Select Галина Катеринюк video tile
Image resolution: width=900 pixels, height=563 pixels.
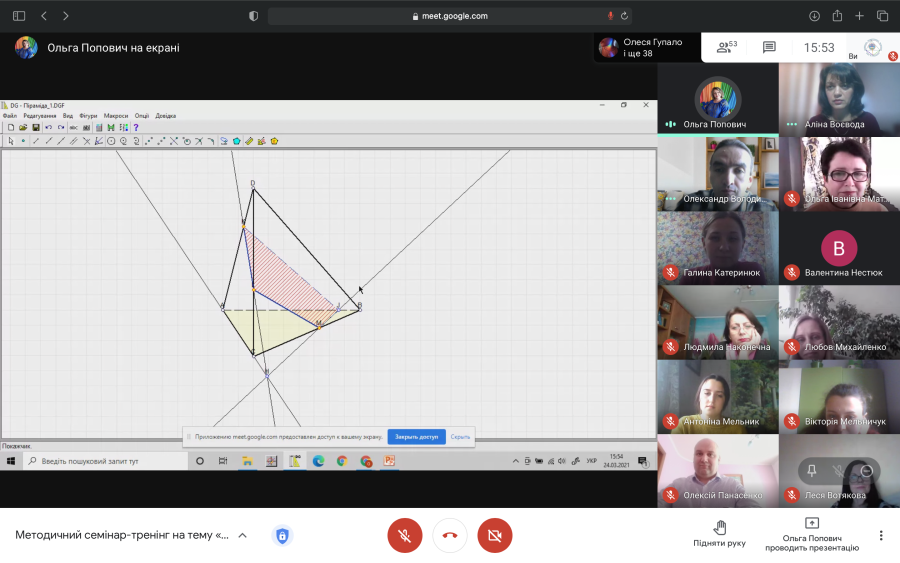coord(718,248)
